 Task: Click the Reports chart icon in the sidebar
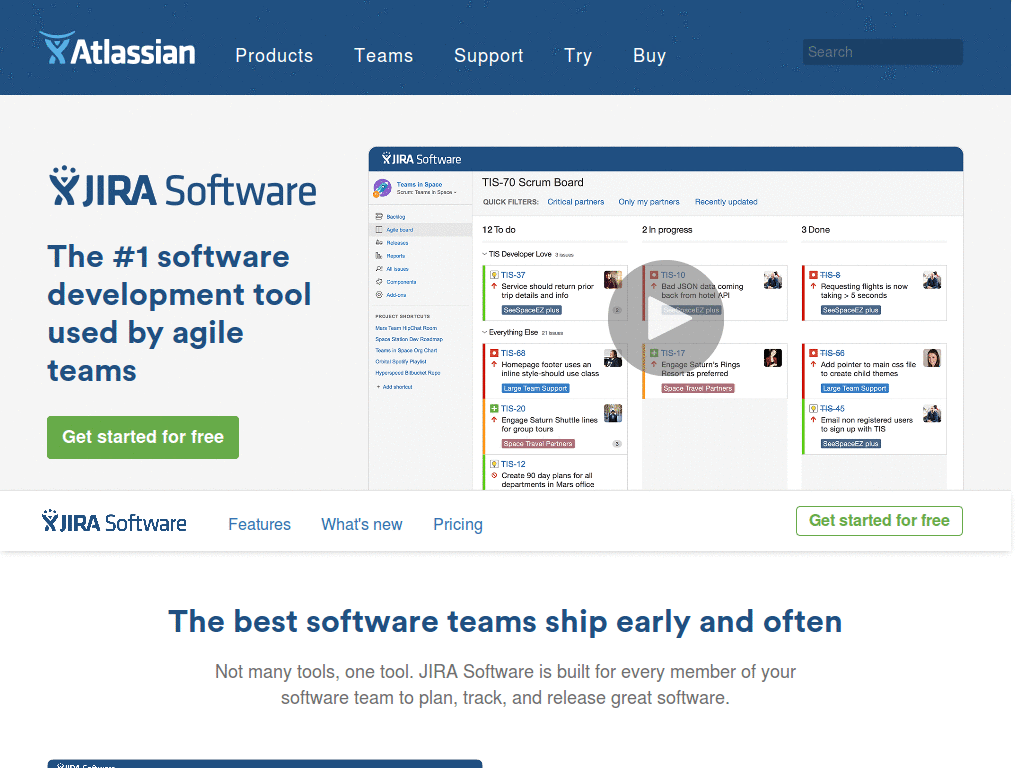pyautogui.click(x=379, y=255)
